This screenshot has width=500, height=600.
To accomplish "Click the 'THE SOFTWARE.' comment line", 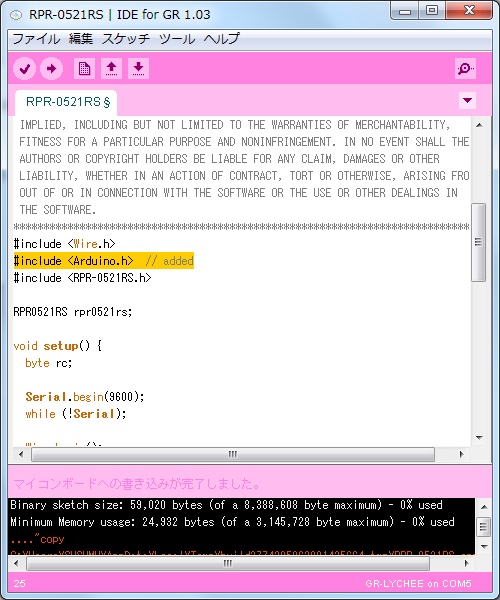I will [58, 210].
